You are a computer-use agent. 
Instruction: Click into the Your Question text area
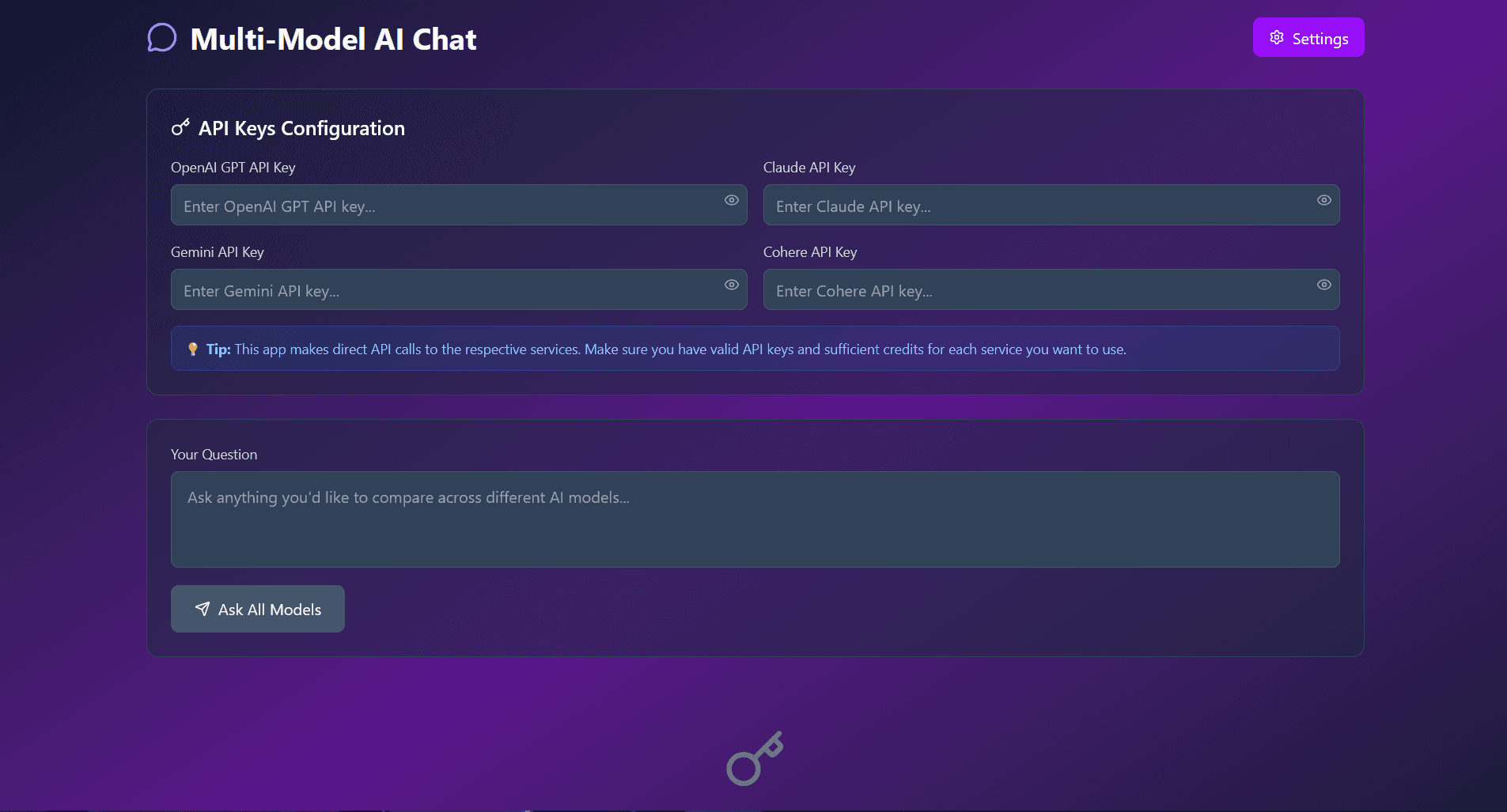755,519
